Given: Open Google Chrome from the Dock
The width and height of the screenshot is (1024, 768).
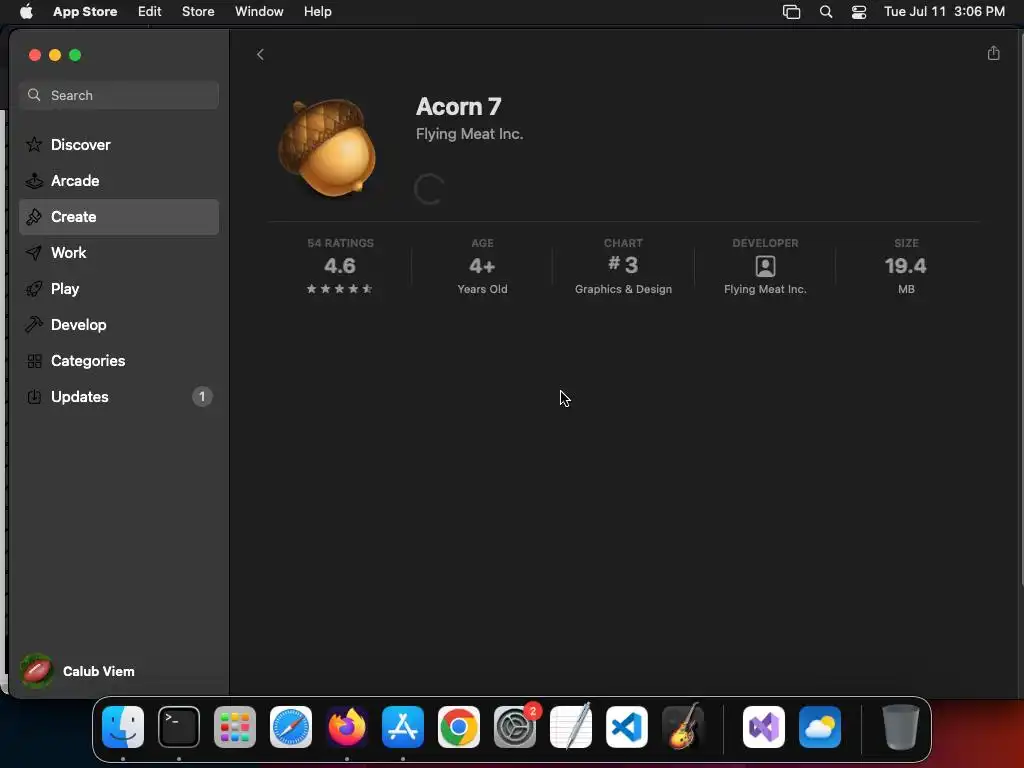Looking at the screenshot, I should 458,727.
